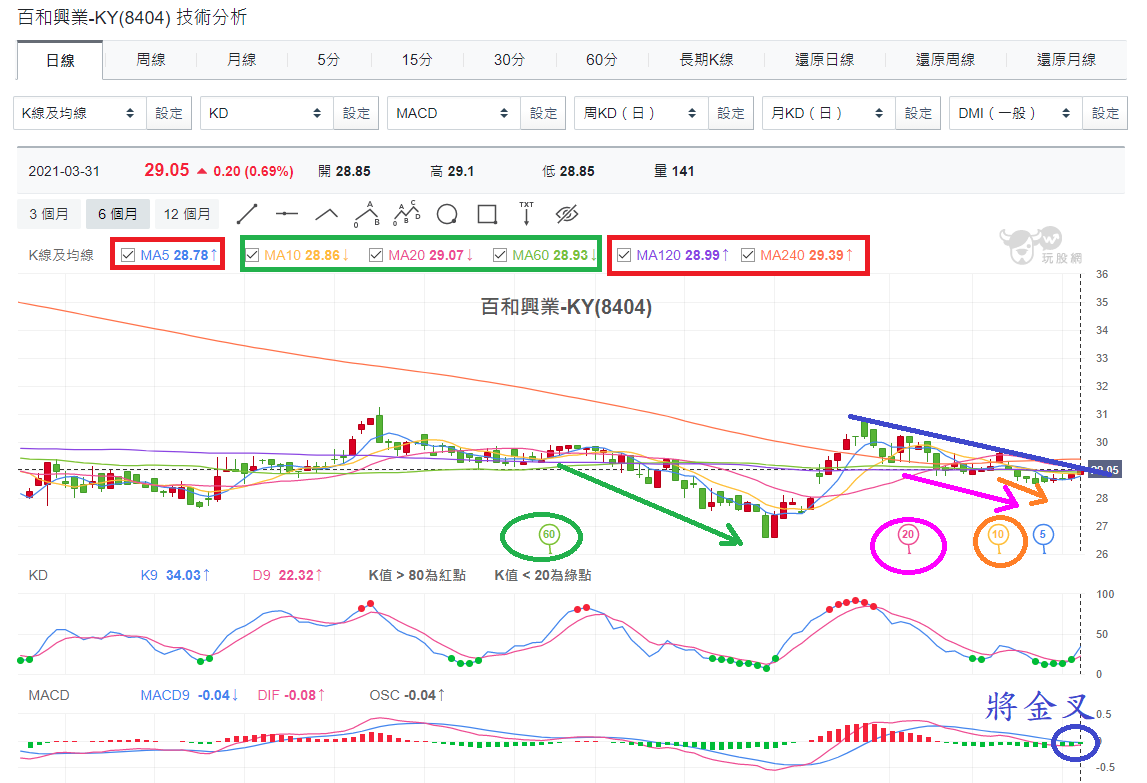Image resolution: width=1147 pixels, height=783 pixels.
Task: Toggle the MA5 moving average checkbox
Action: (x=128, y=255)
